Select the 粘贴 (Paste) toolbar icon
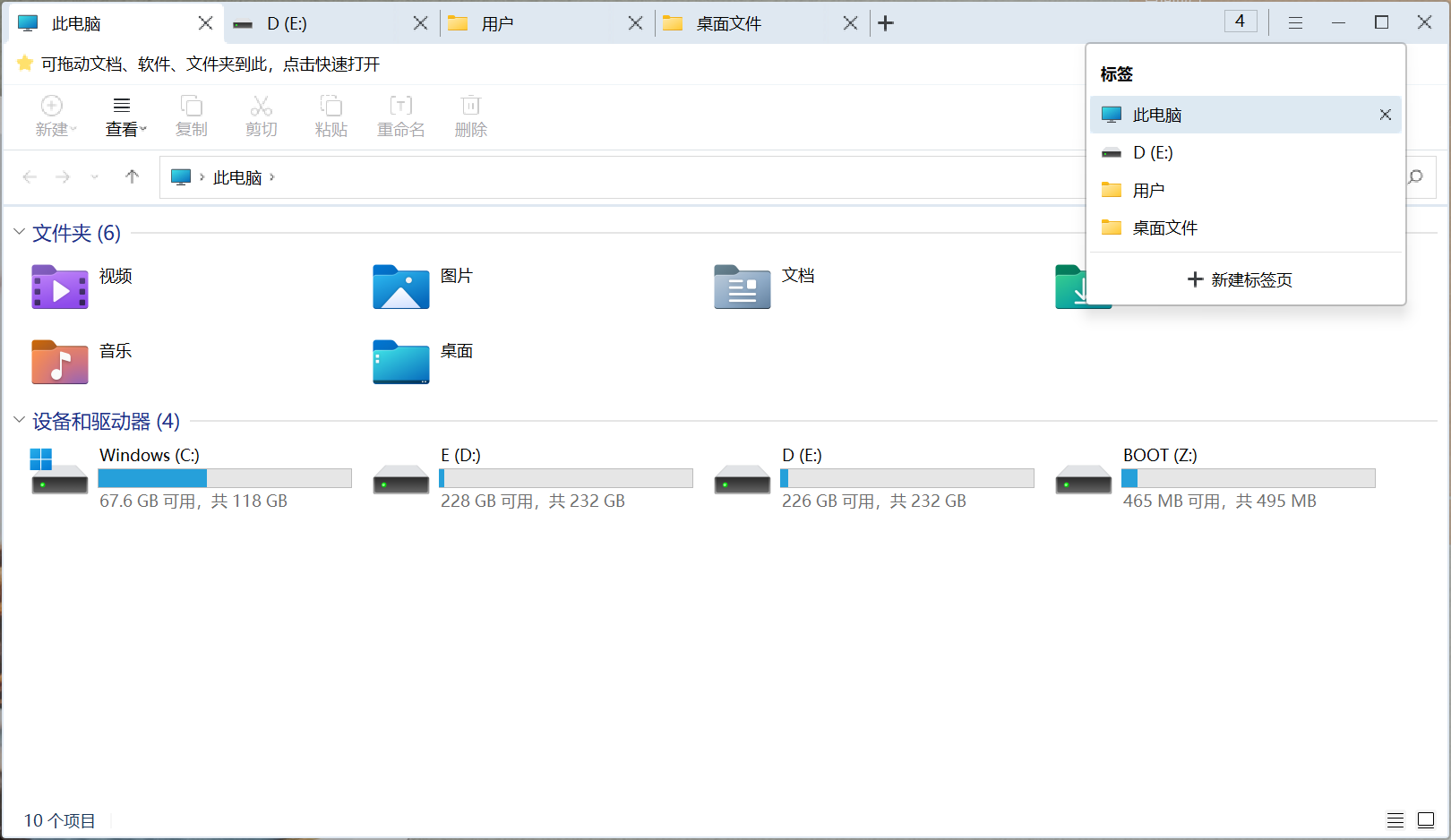This screenshot has width=1451, height=840. [x=331, y=116]
